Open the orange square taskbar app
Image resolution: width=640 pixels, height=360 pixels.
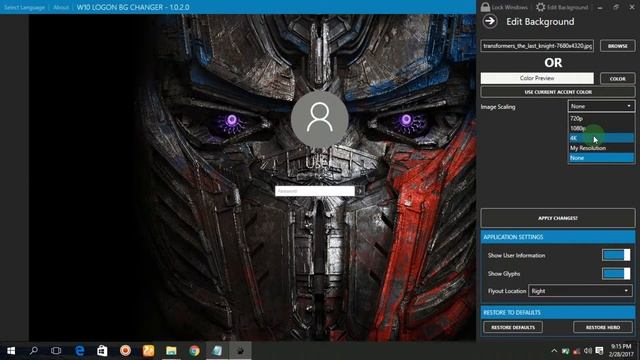click(x=148, y=351)
